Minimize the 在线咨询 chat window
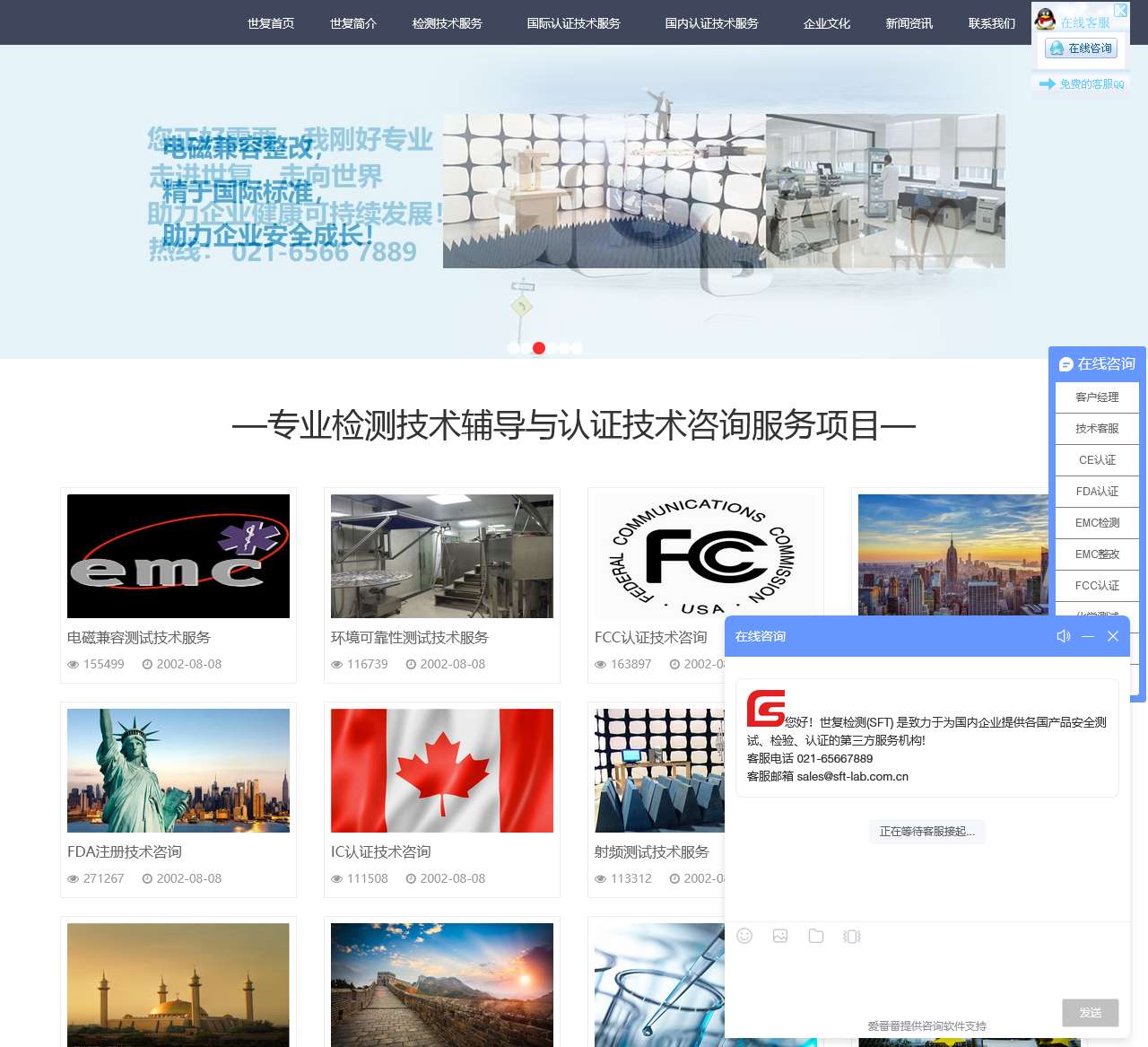 [x=1088, y=636]
